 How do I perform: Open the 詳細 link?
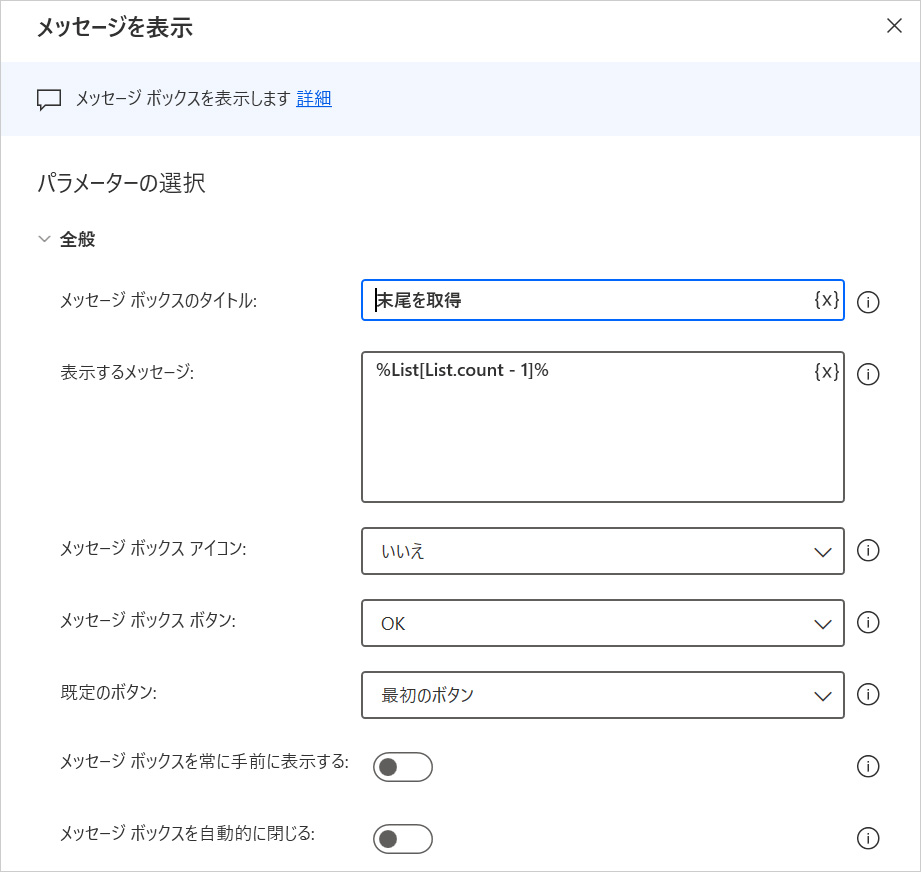tap(314, 99)
